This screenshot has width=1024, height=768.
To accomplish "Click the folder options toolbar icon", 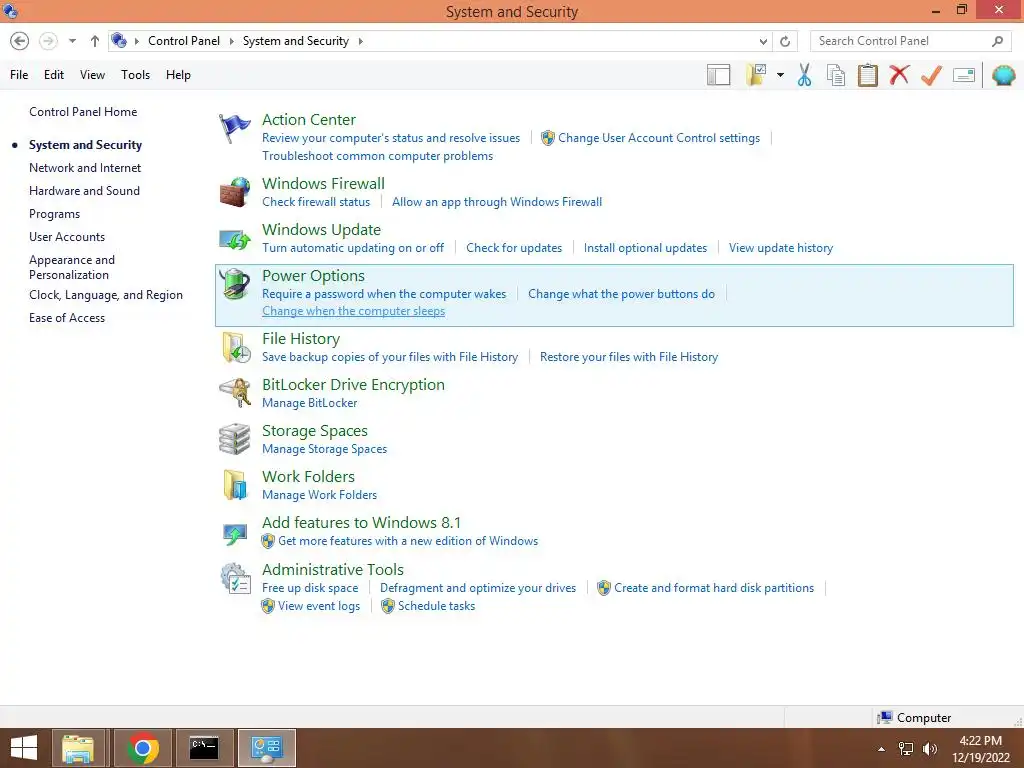I will pos(756,75).
